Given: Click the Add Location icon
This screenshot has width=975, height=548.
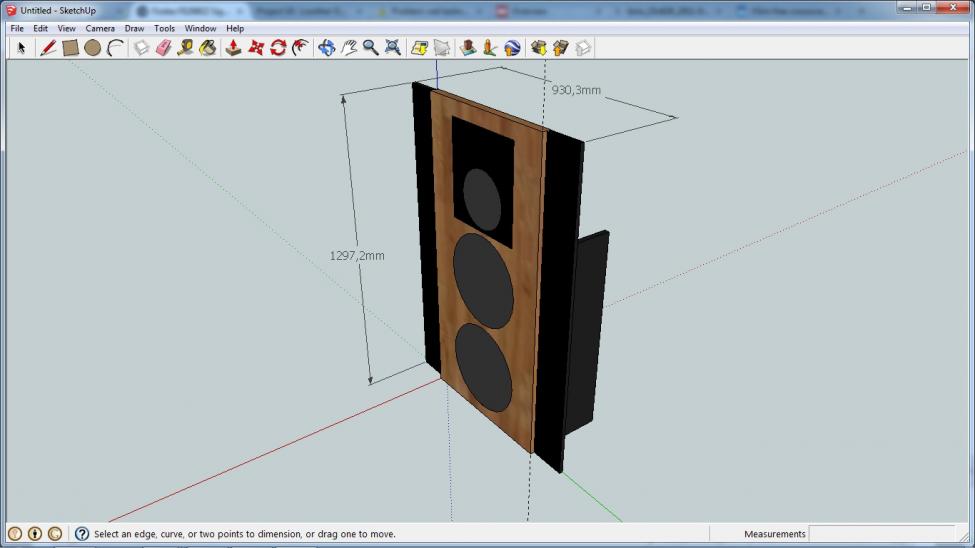Looking at the screenshot, I should click(x=419, y=48).
